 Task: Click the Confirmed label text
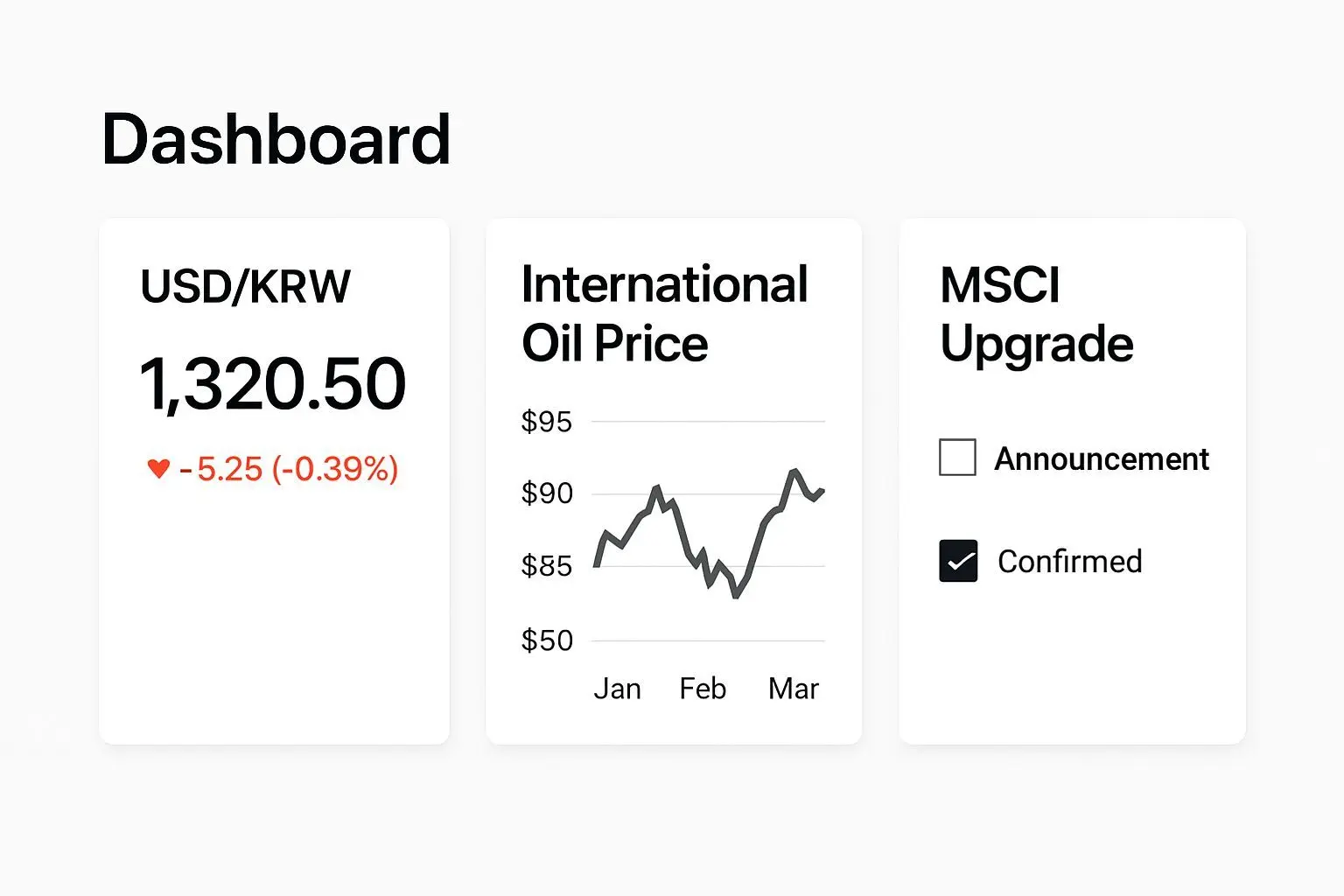pyautogui.click(x=1069, y=561)
